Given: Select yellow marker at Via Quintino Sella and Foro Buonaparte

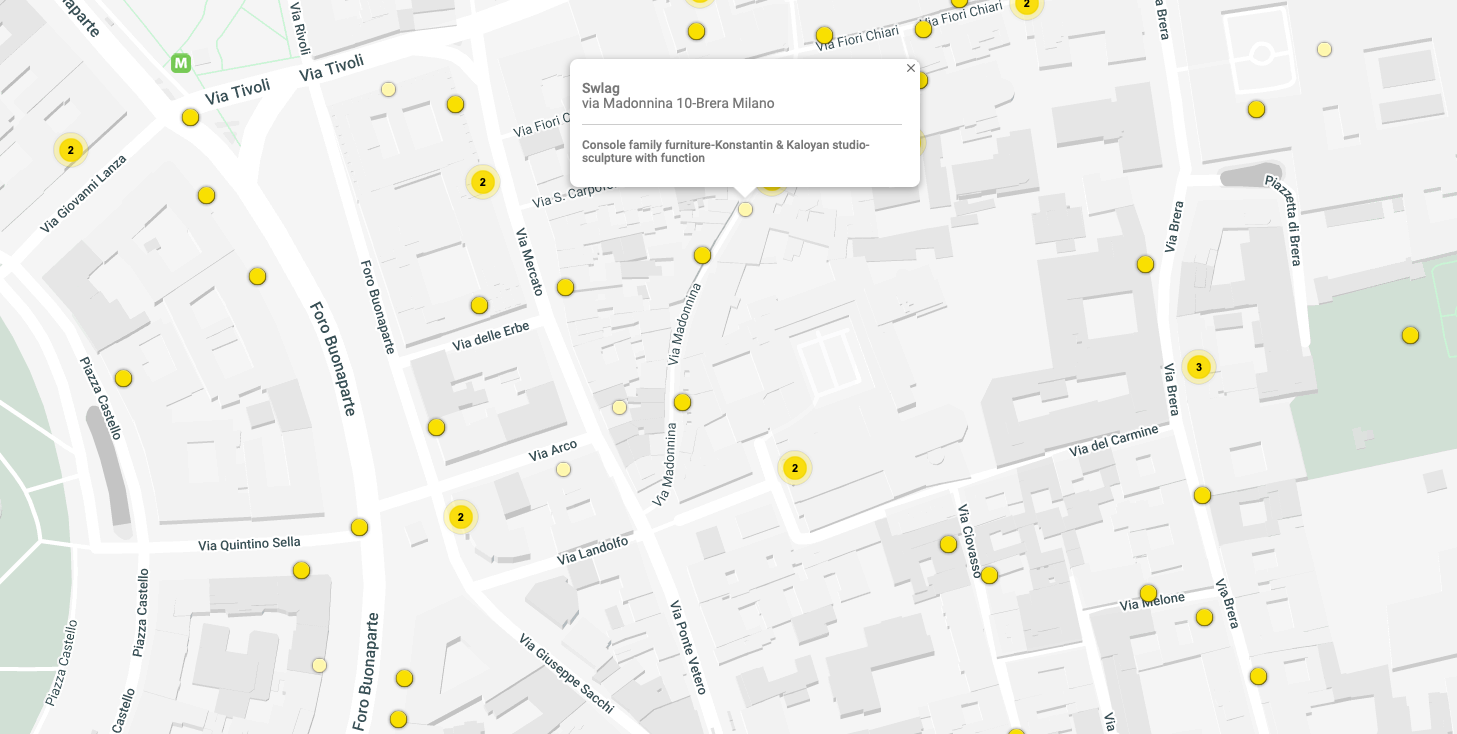Looking at the screenshot, I should (359, 527).
